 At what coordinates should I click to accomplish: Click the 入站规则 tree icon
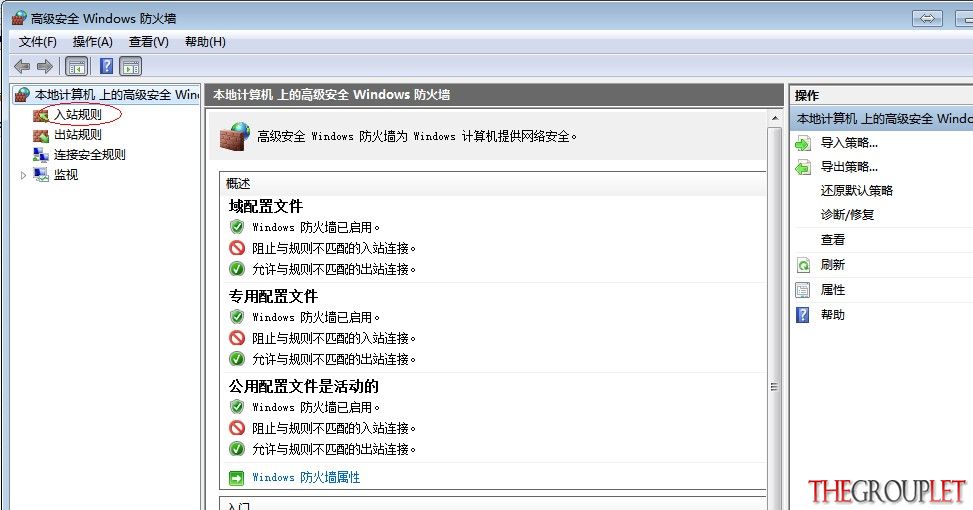[41, 115]
